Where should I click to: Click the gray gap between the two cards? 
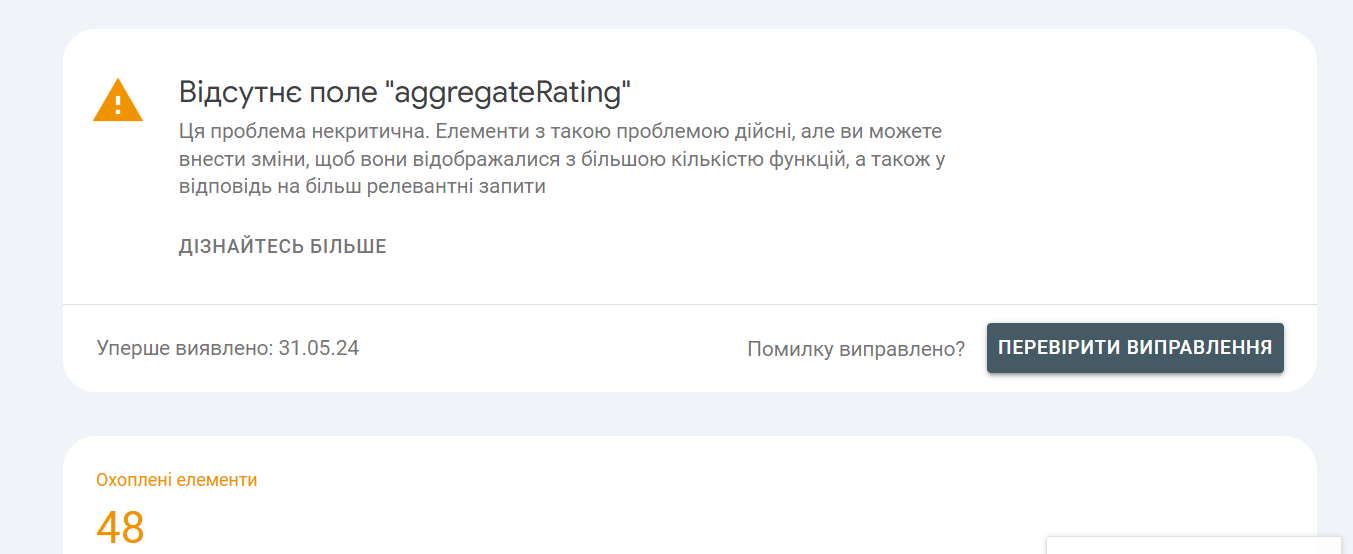pos(690,414)
